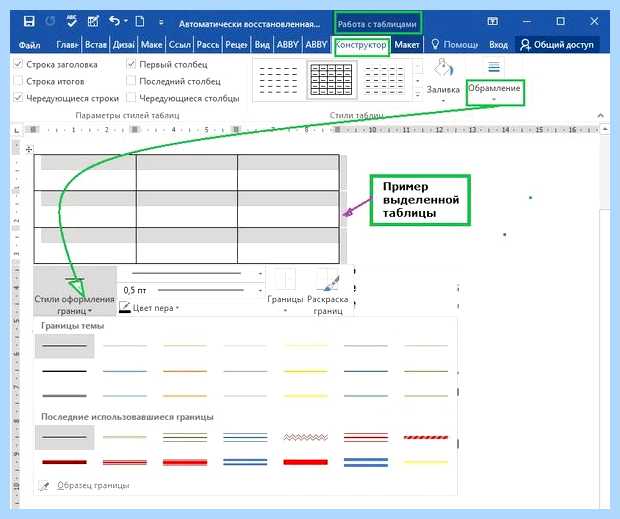Select the solid bright red thick border
620x519 pixels.
(305, 462)
